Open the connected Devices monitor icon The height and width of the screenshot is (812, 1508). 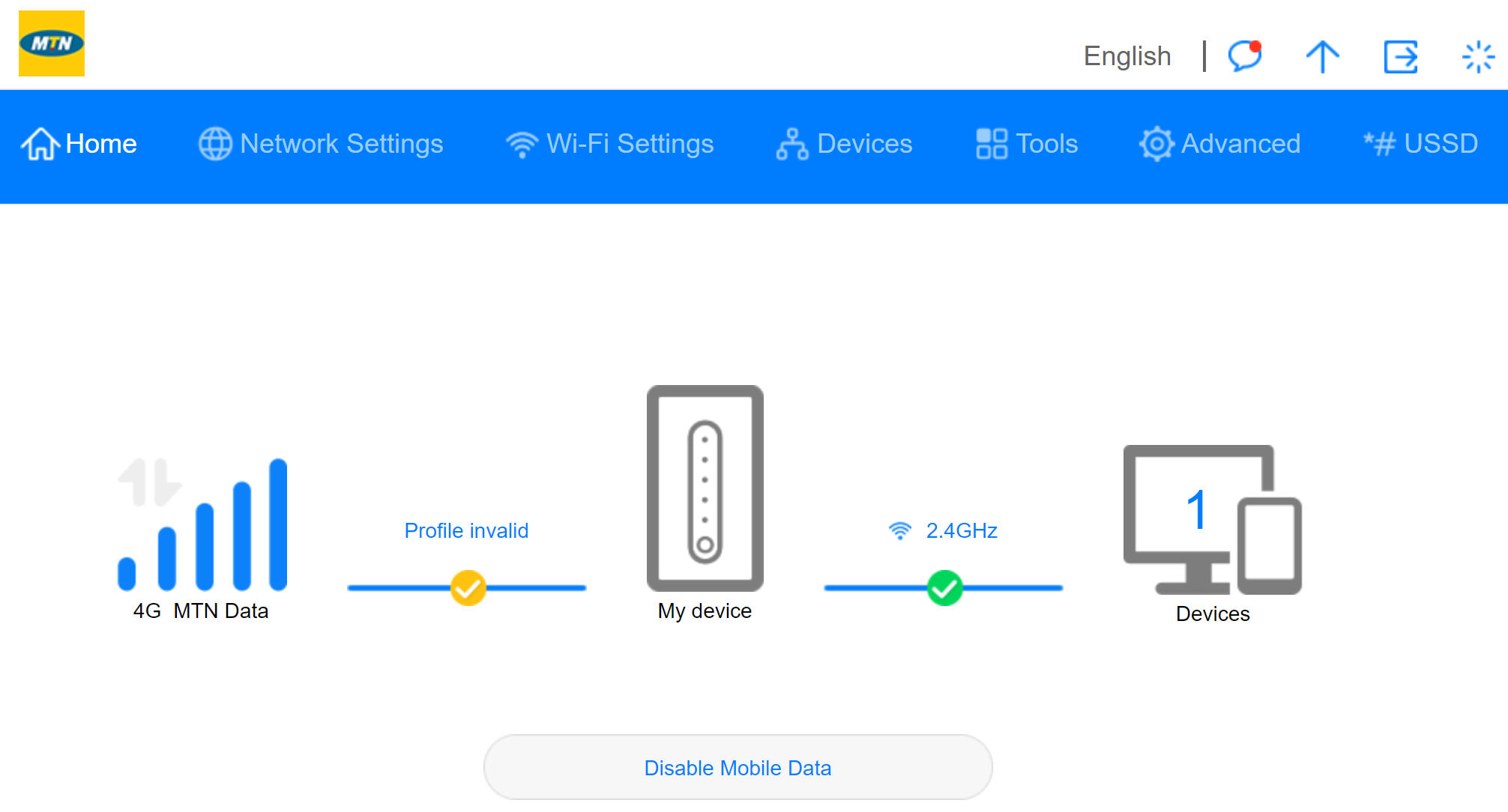tap(1212, 519)
